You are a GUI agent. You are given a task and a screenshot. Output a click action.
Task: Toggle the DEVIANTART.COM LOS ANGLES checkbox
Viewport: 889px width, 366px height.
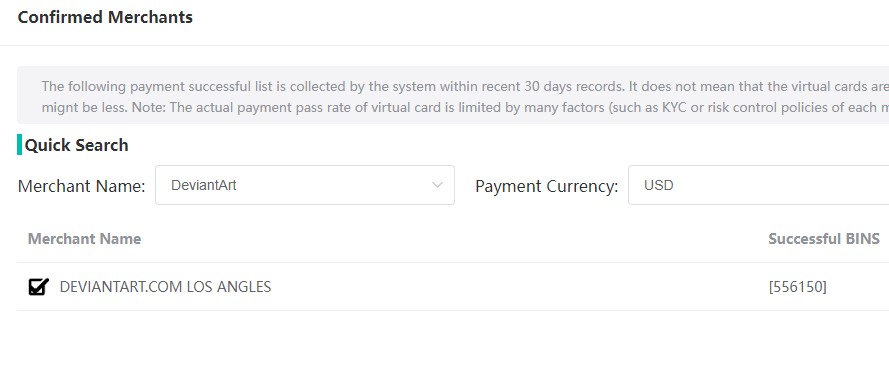(39, 287)
